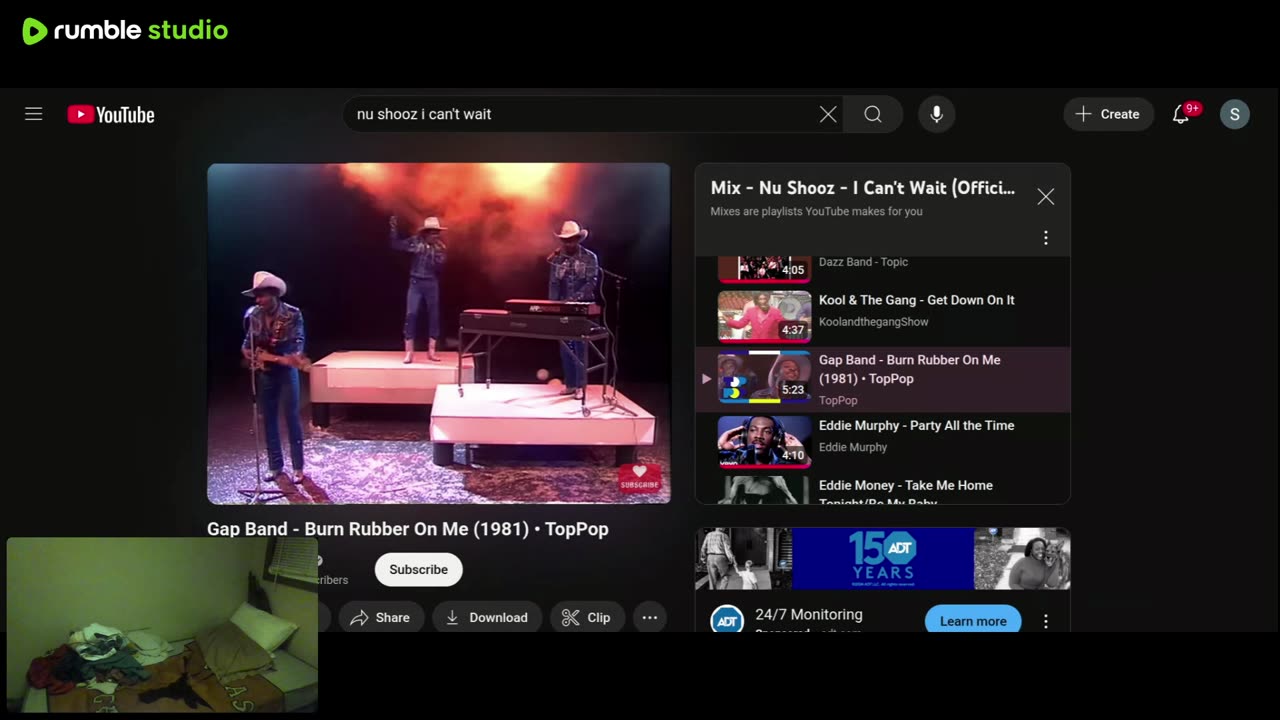
Task: Click the rumble studio logo
Action: click(x=125, y=31)
